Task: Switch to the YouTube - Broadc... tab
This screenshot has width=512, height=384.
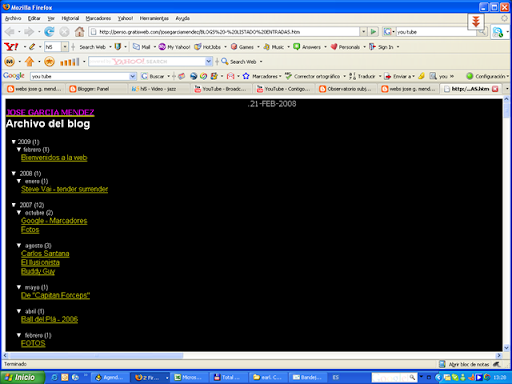Action: (221, 89)
